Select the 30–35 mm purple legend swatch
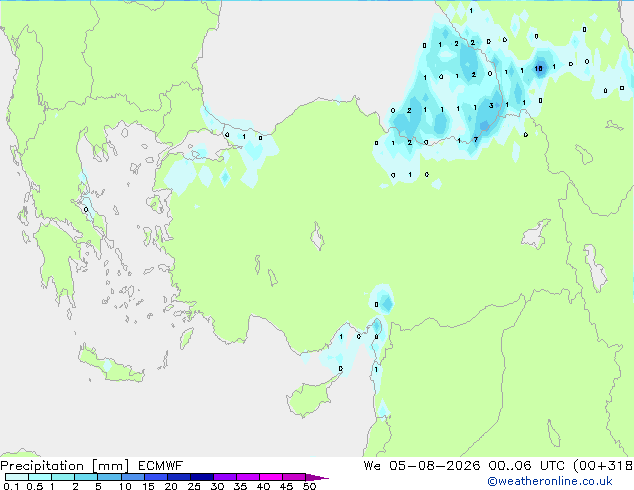 click(225, 477)
